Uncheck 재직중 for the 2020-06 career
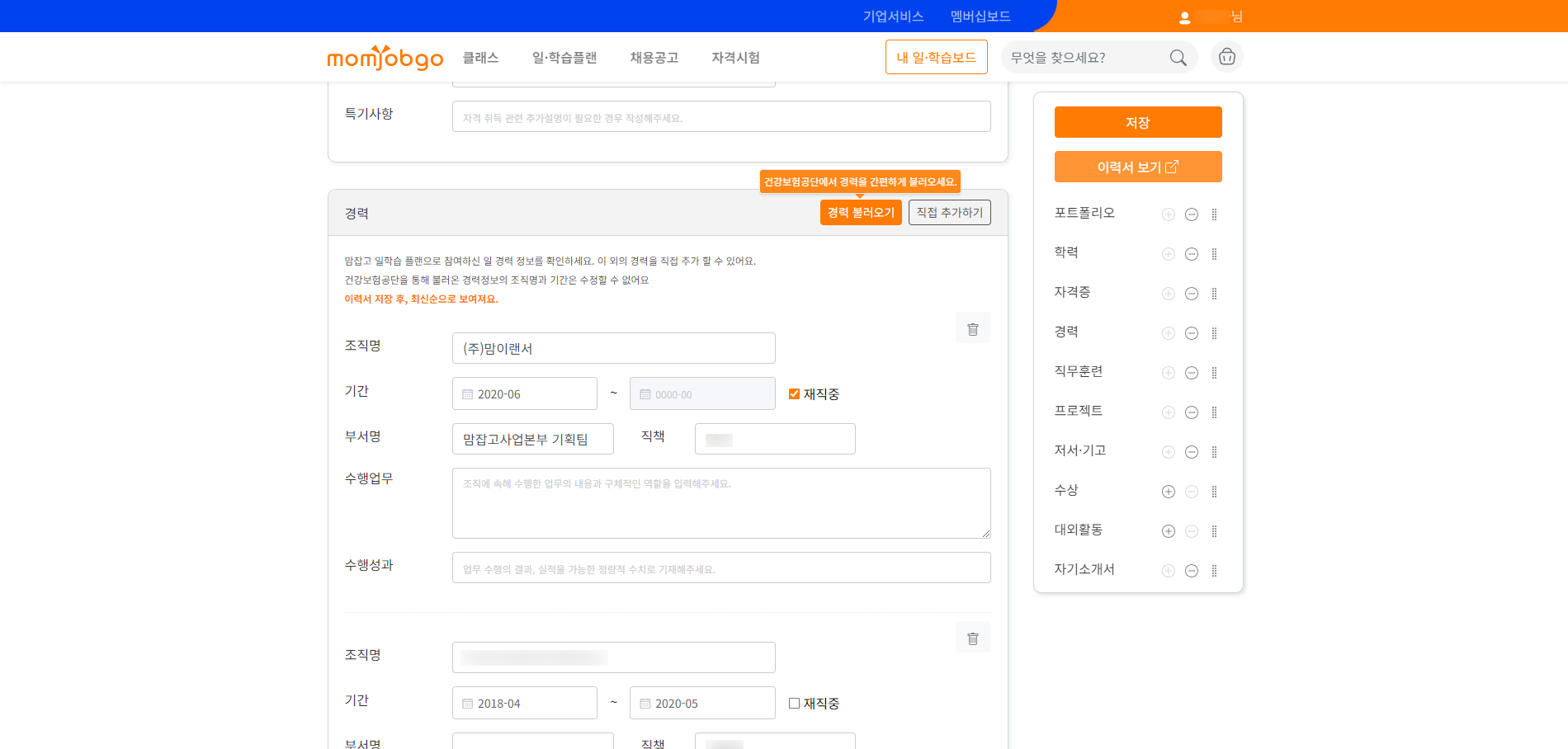Image resolution: width=1568 pixels, height=749 pixels. [x=794, y=394]
